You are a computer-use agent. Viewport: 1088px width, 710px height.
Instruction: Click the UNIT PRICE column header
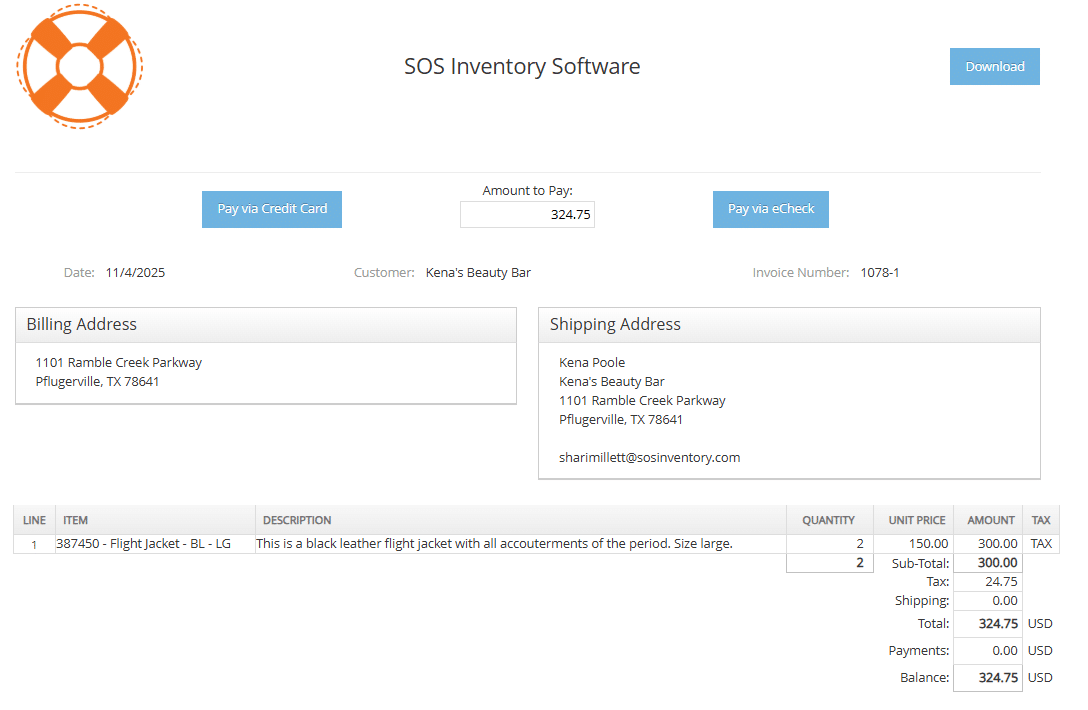coord(916,520)
